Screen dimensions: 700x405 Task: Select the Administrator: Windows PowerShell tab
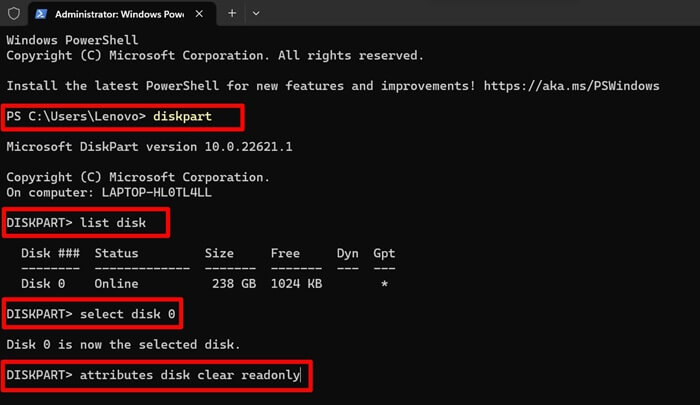(x=118, y=14)
